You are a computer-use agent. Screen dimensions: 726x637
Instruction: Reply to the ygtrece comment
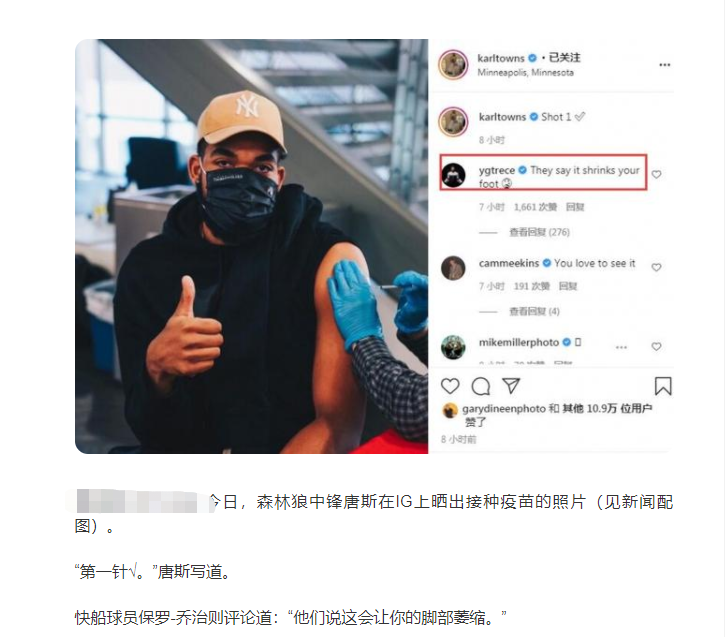(575, 207)
